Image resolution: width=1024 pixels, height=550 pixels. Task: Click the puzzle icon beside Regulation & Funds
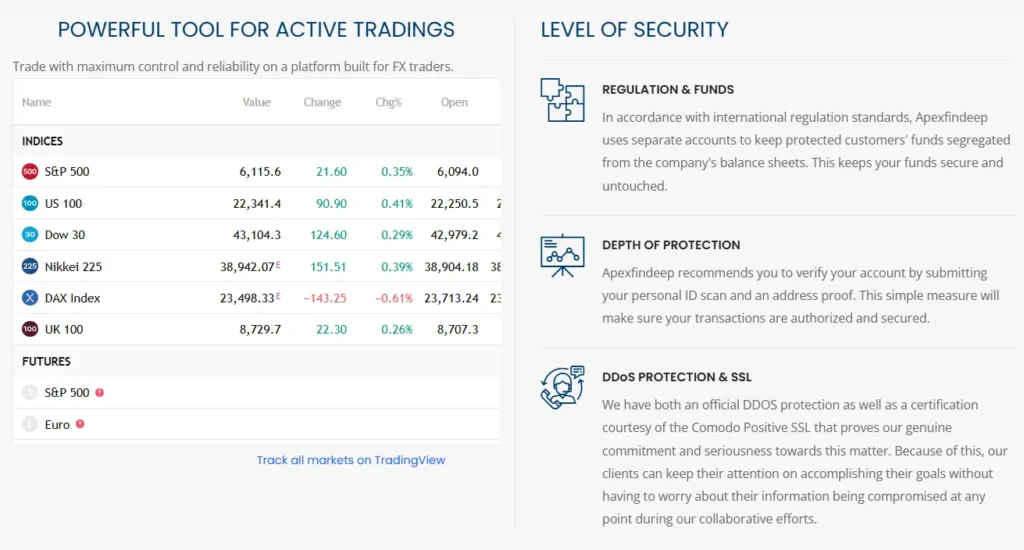562,100
